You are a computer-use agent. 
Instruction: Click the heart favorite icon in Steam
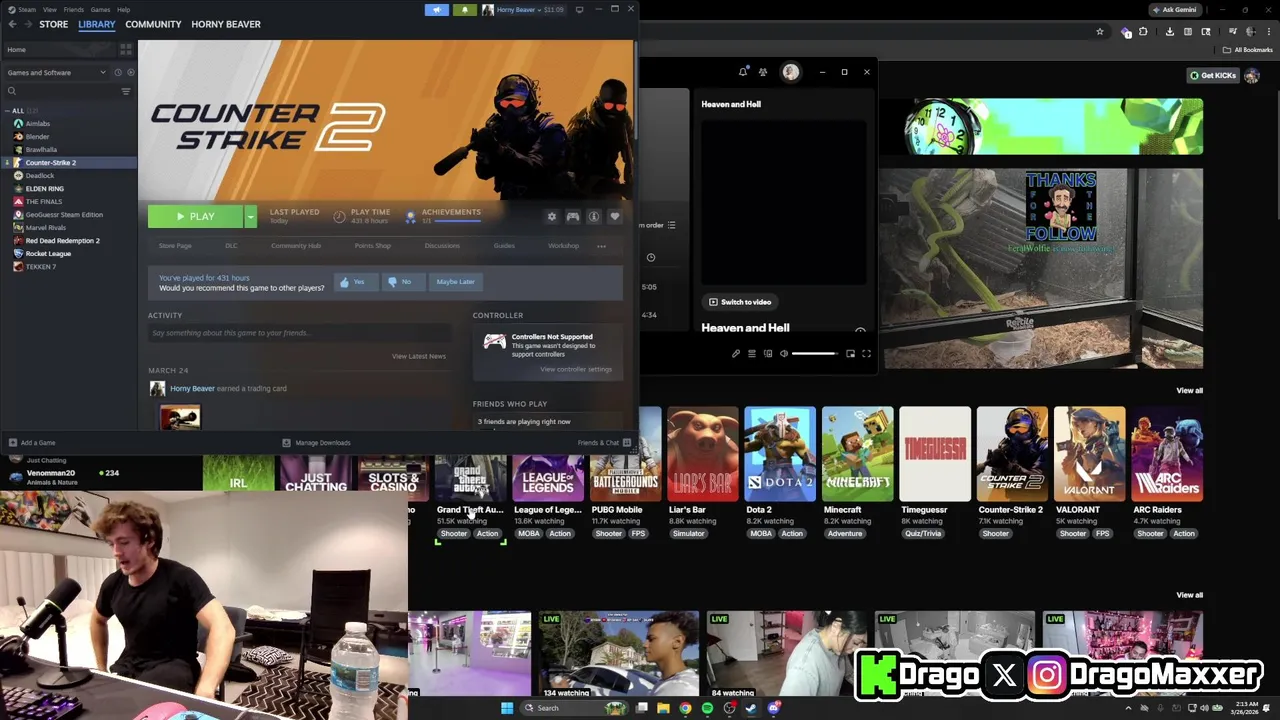pos(614,217)
